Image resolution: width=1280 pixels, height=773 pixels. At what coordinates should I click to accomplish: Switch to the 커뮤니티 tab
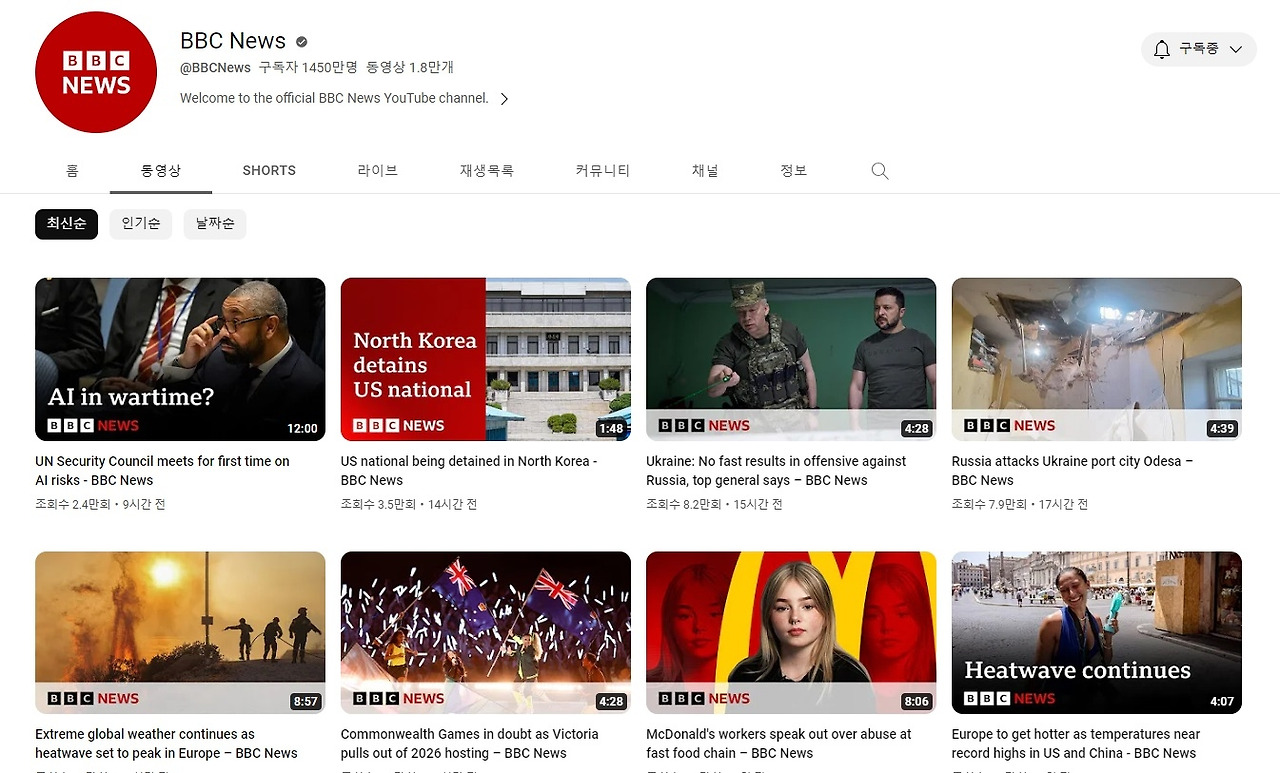[603, 171]
